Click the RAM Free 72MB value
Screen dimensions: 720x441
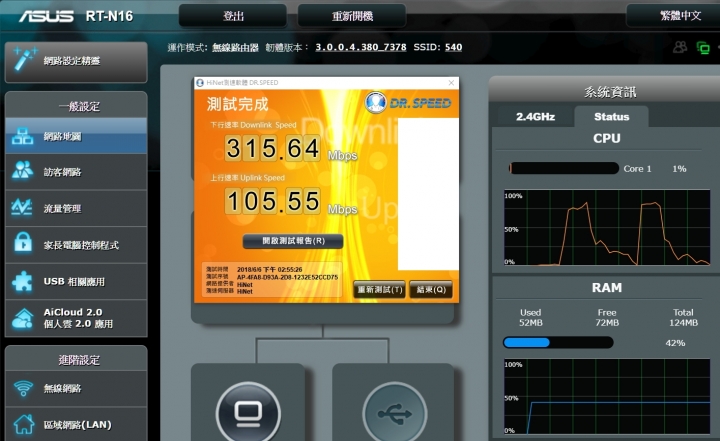tap(607, 322)
